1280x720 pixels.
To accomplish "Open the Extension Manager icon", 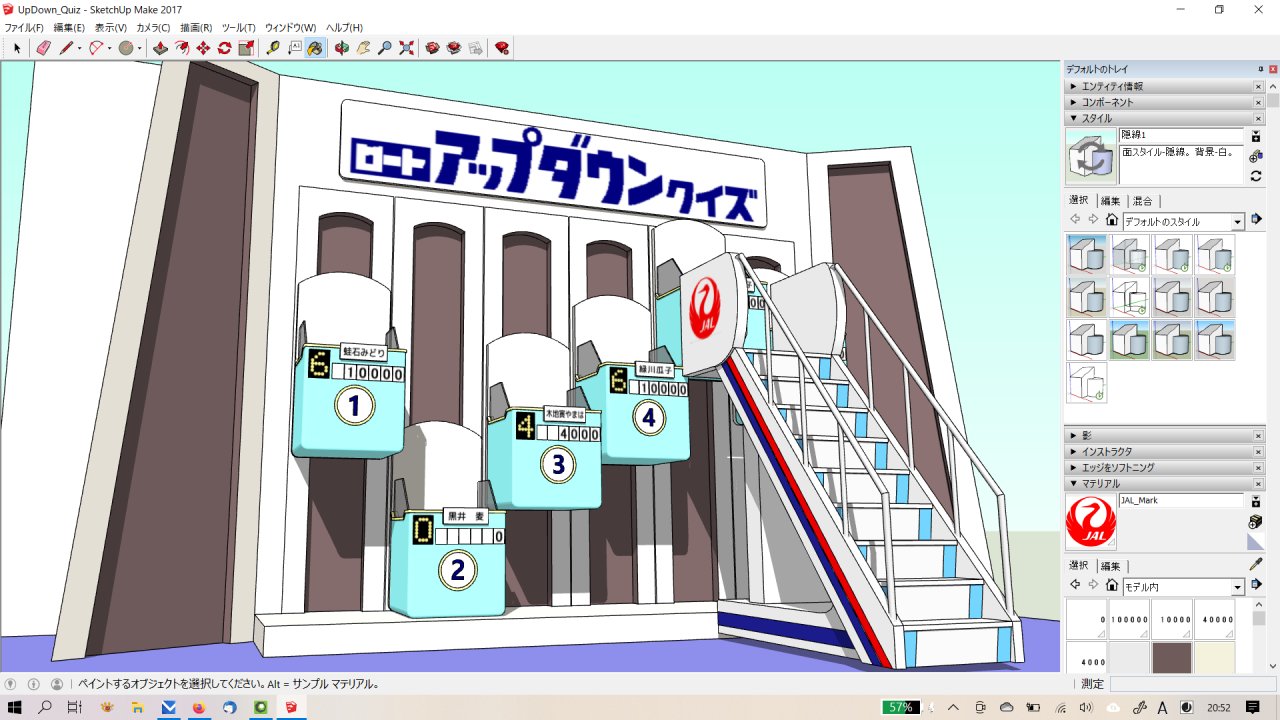I will click(502, 47).
